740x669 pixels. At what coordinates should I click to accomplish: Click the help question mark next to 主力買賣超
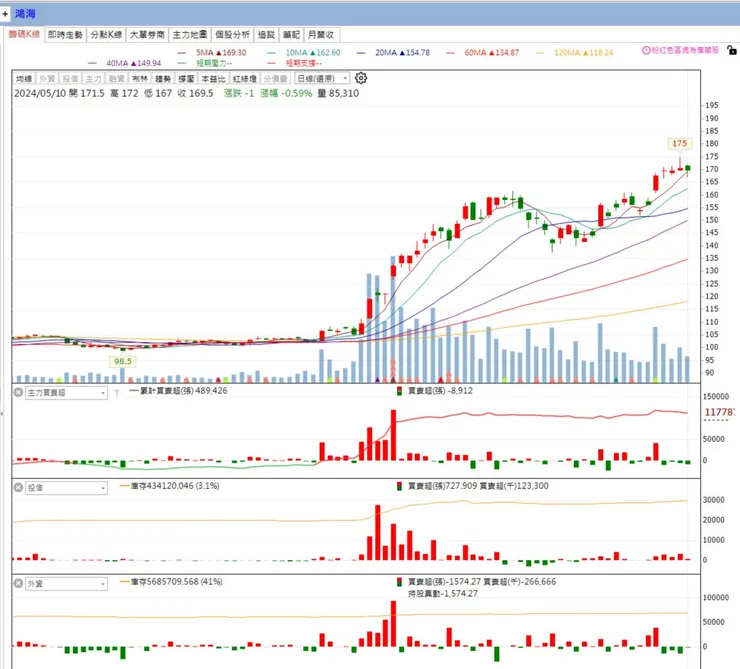pyautogui.click(x=117, y=393)
